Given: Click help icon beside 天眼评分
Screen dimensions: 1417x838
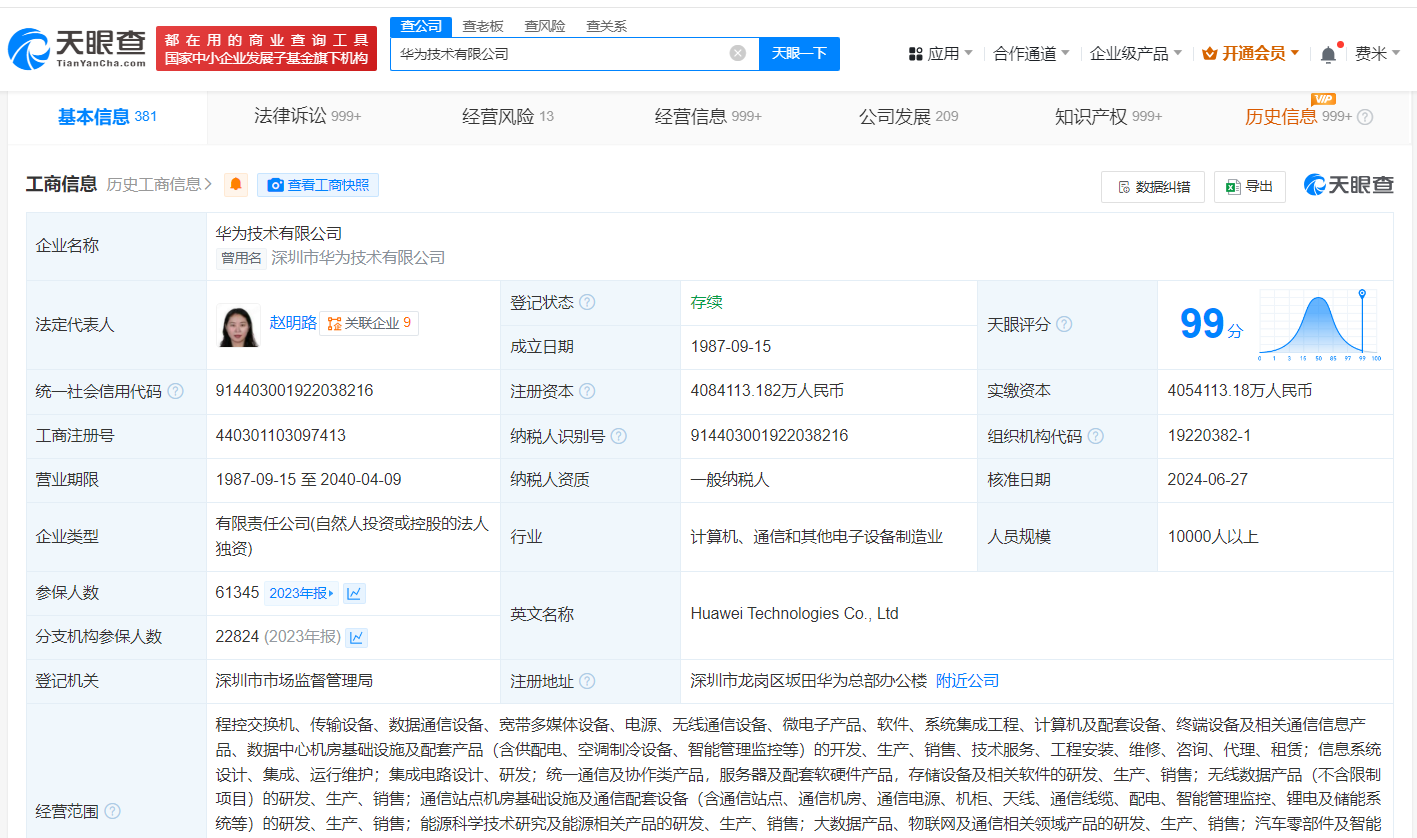Looking at the screenshot, I should click(x=1064, y=324).
